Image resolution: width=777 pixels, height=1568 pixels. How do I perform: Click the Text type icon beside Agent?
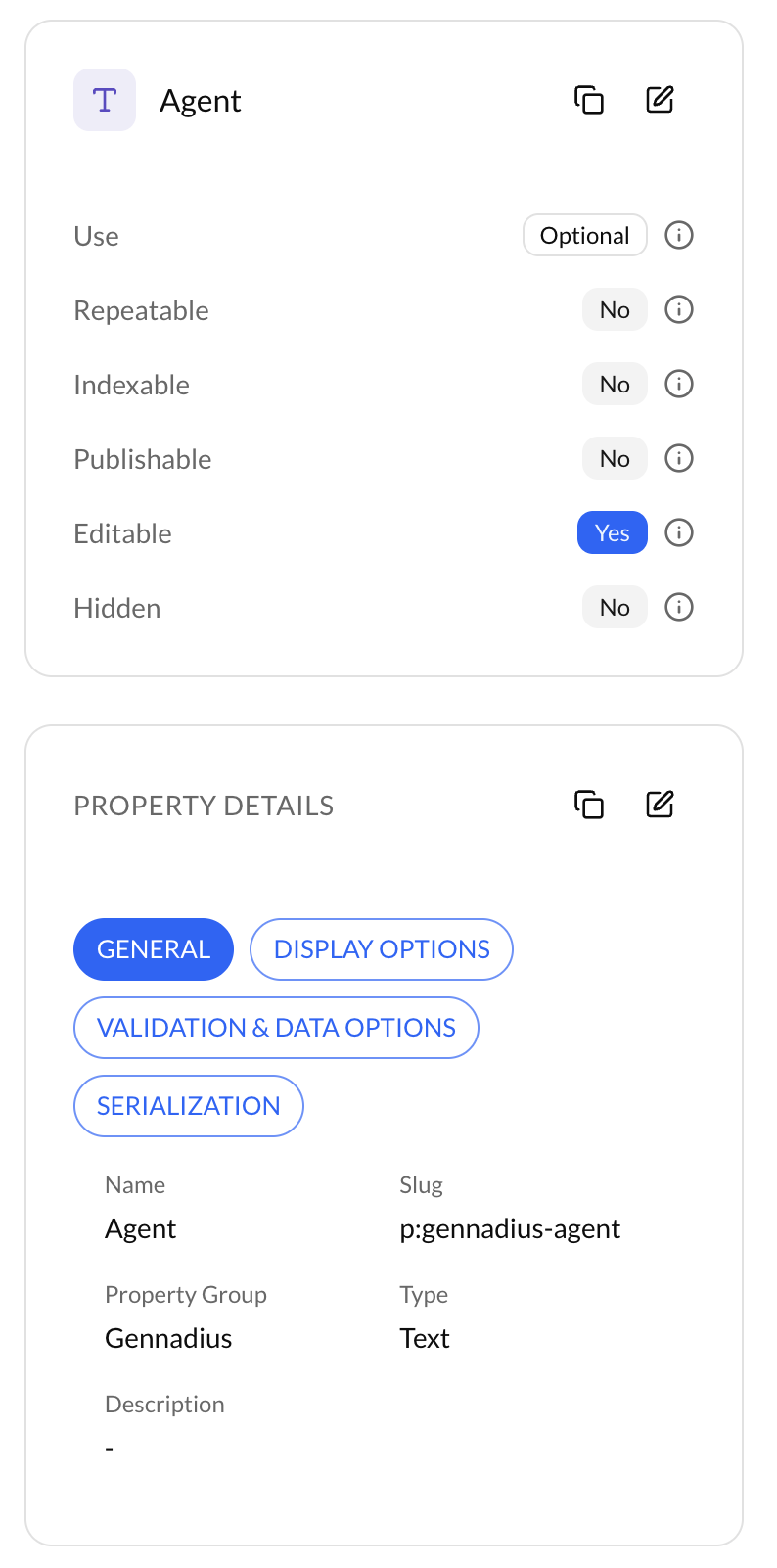[105, 99]
